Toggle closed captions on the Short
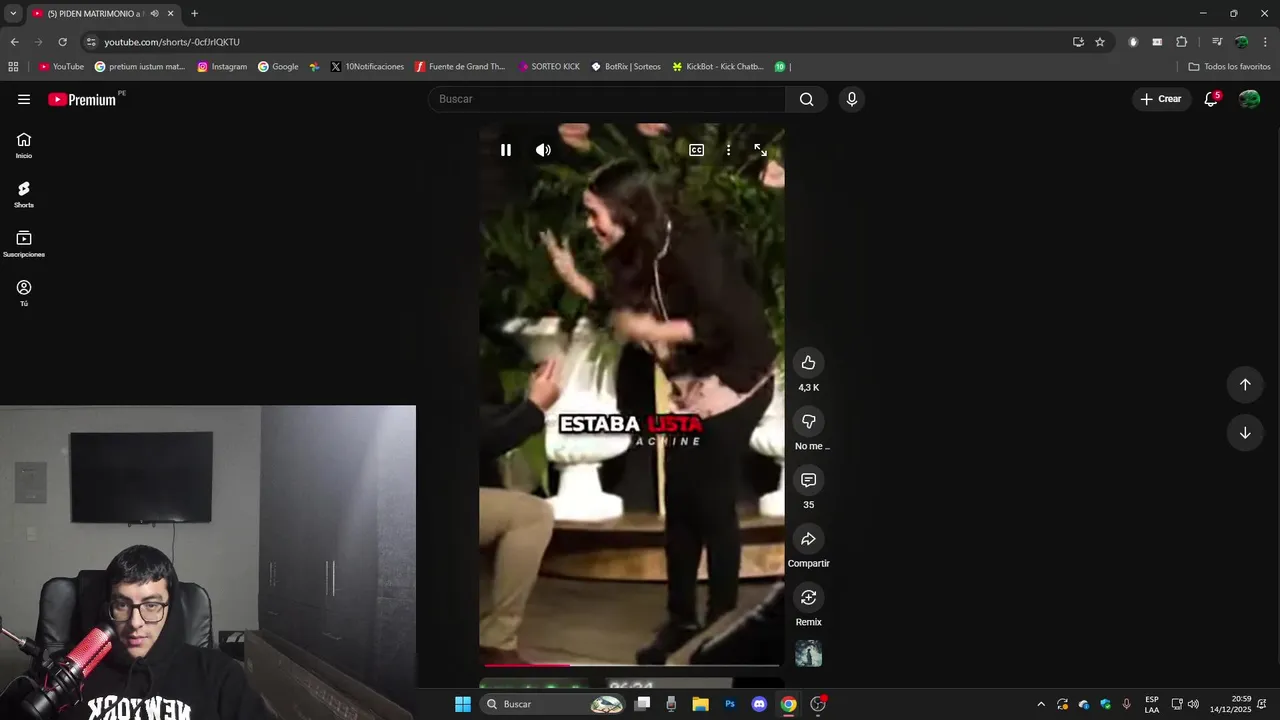1280x720 pixels. click(696, 150)
